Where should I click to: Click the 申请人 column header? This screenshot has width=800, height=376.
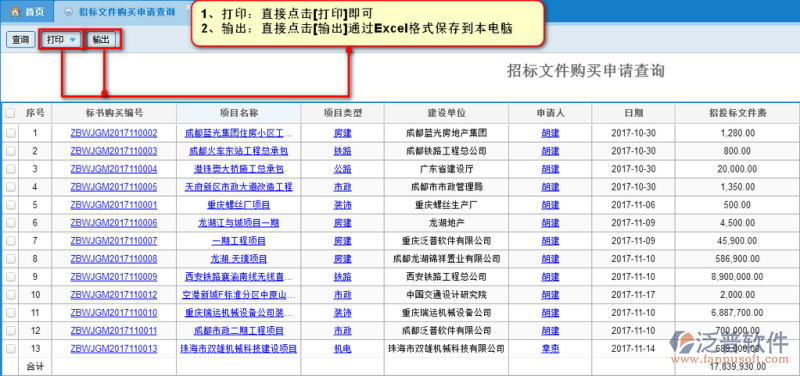pyautogui.click(x=550, y=113)
